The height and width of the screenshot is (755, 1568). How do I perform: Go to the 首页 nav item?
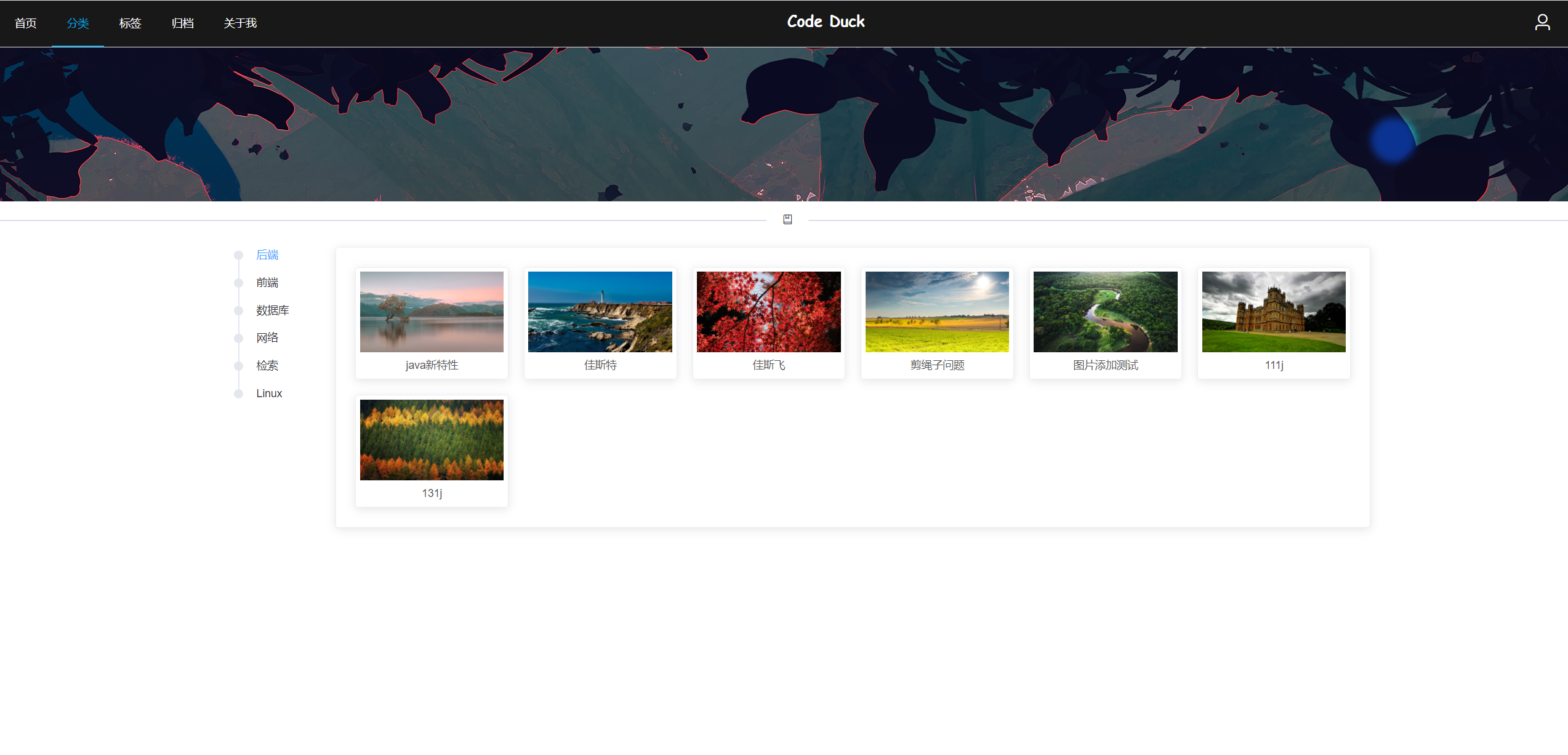pyautogui.click(x=26, y=23)
